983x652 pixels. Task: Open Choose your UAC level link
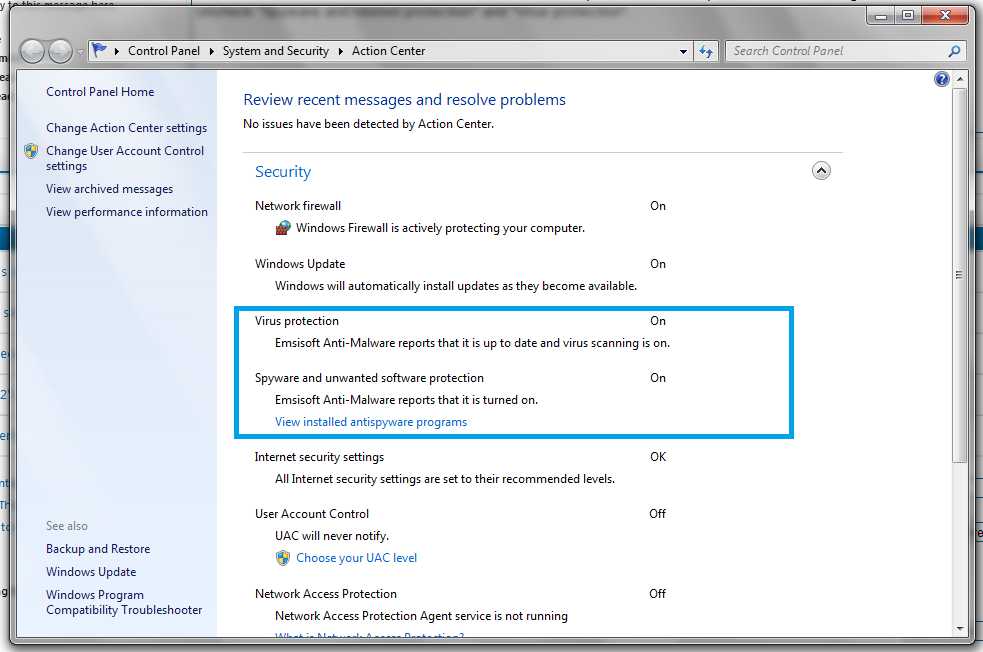(356, 558)
